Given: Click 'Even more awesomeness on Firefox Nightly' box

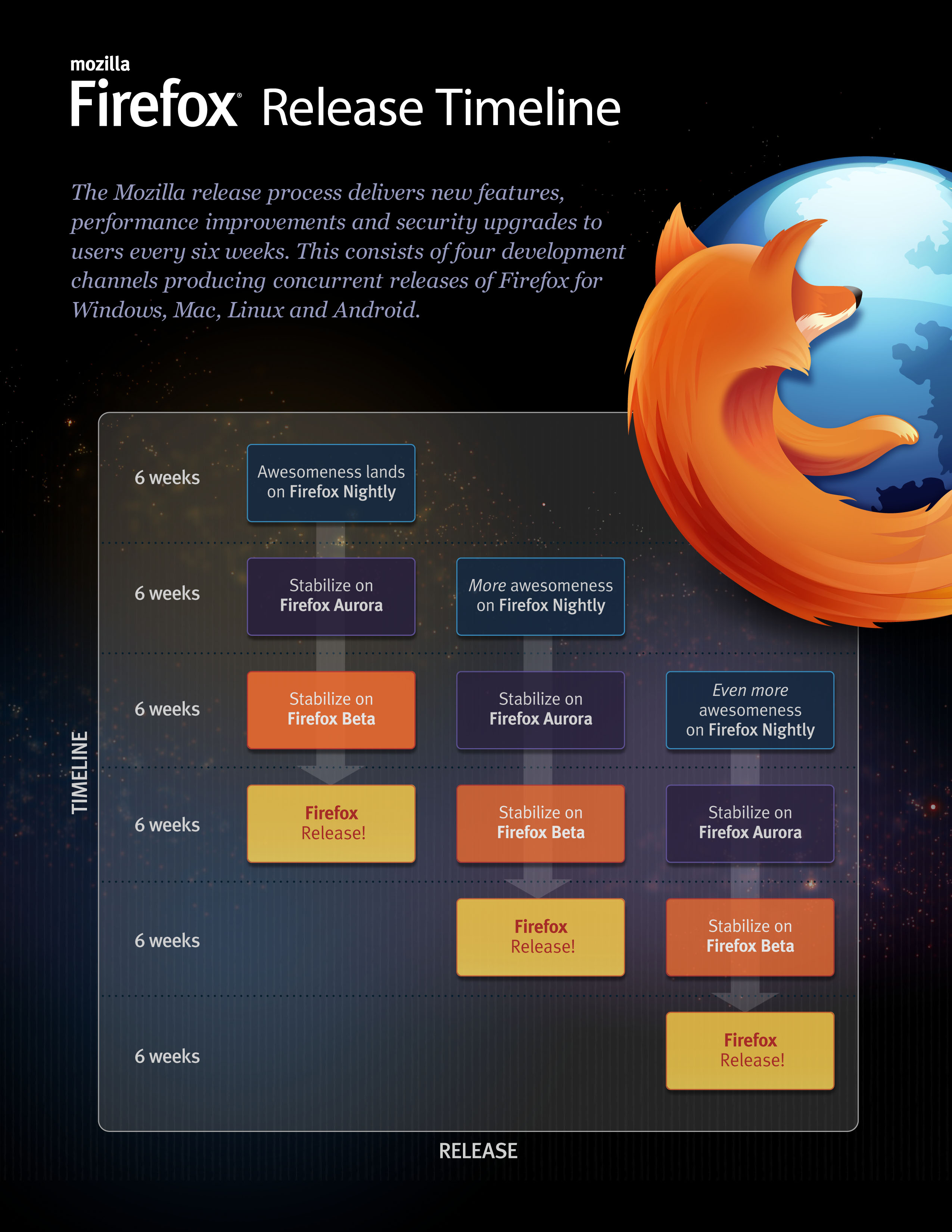Looking at the screenshot, I should 750,710.
